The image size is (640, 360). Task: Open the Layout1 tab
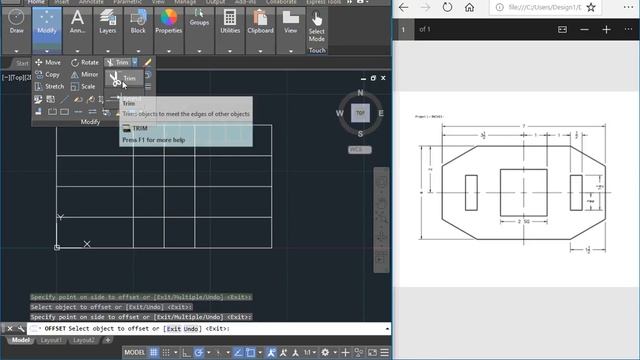pyautogui.click(x=51, y=340)
